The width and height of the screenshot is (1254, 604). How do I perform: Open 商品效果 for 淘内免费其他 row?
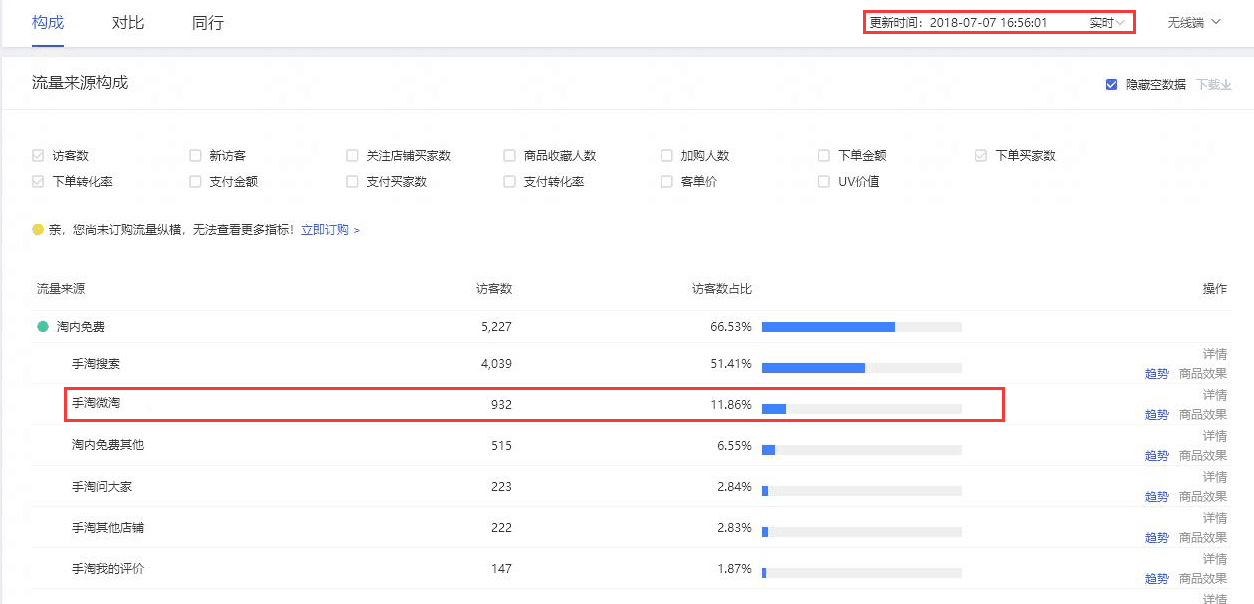pyautogui.click(x=1203, y=456)
